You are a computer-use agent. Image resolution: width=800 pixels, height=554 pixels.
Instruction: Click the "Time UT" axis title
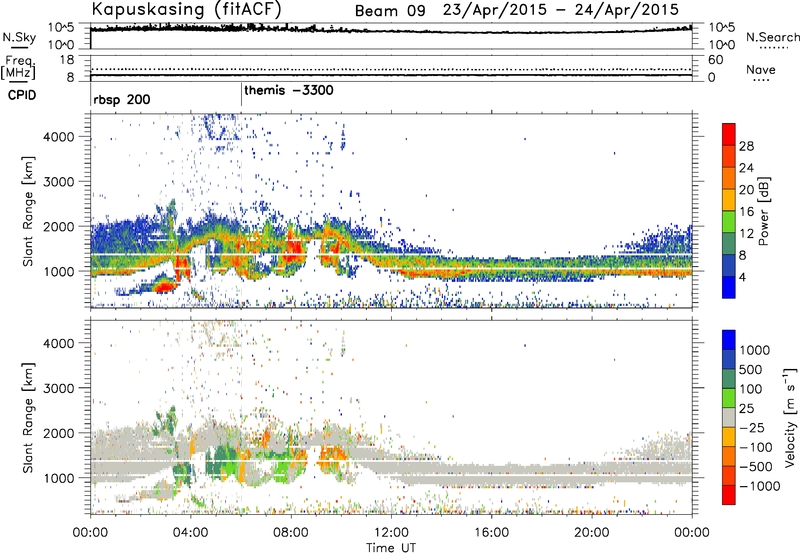(x=391, y=548)
